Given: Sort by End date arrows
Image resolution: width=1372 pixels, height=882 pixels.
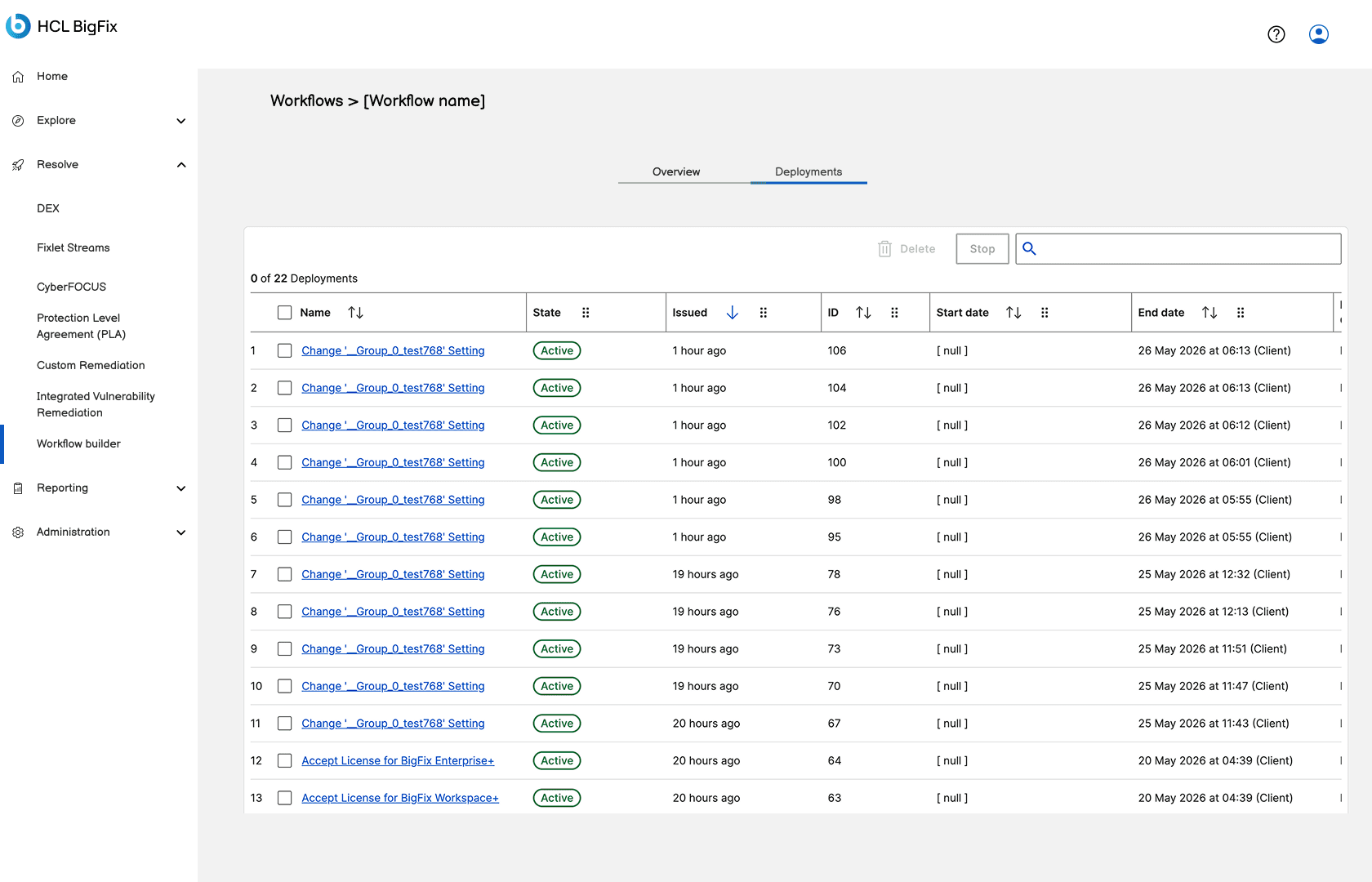Looking at the screenshot, I should pos(1209,313).
